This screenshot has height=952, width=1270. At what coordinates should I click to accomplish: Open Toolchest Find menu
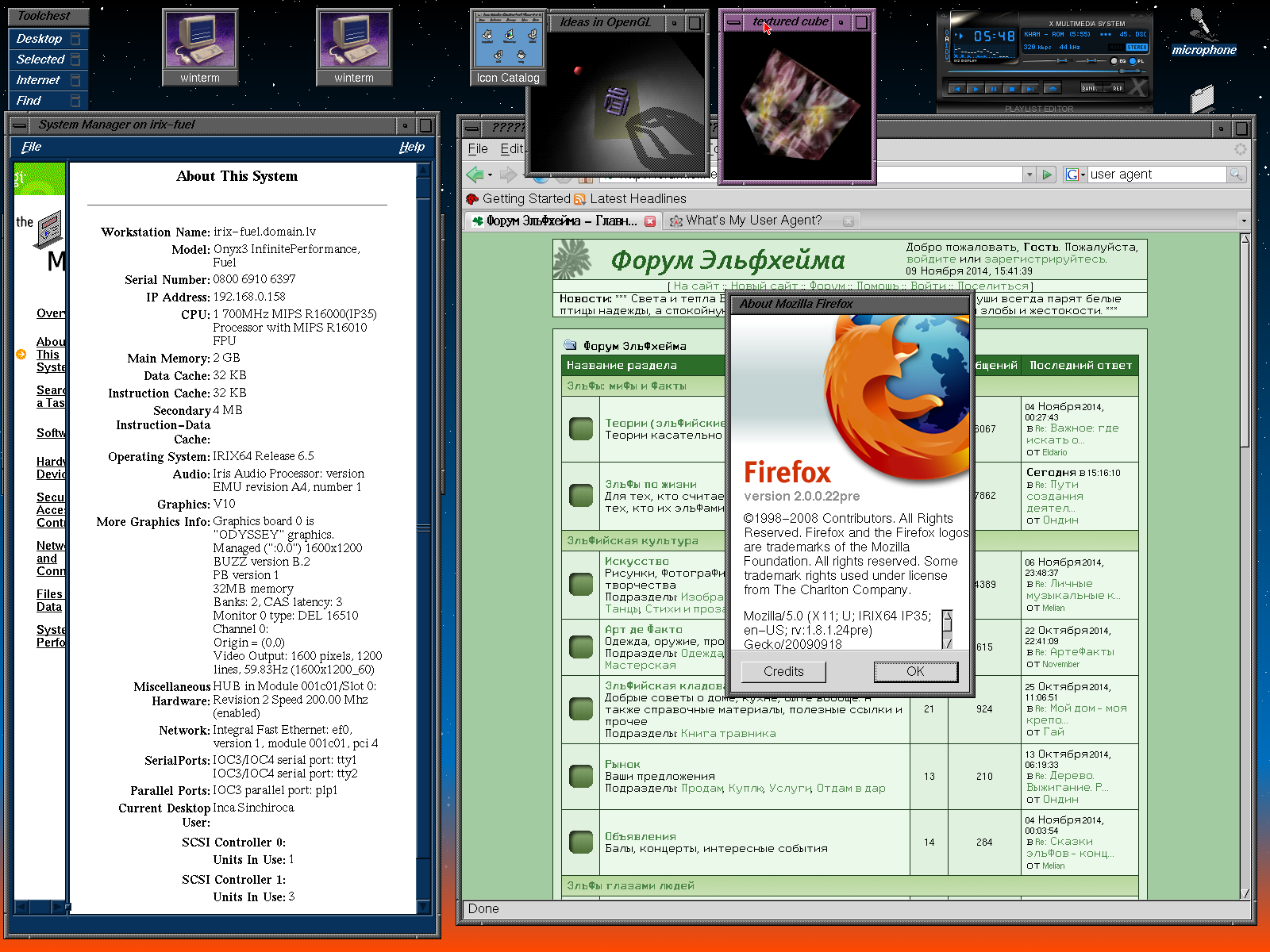(48, 100)
